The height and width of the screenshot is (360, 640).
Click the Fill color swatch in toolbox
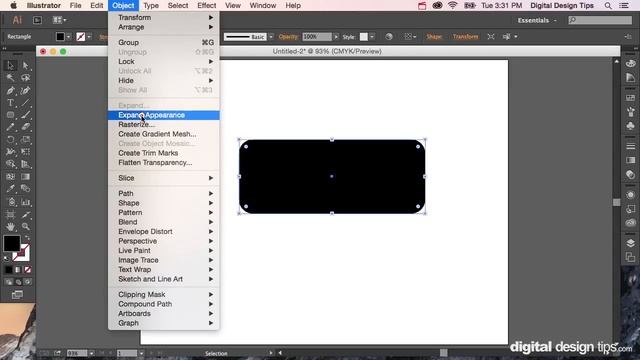11,243
